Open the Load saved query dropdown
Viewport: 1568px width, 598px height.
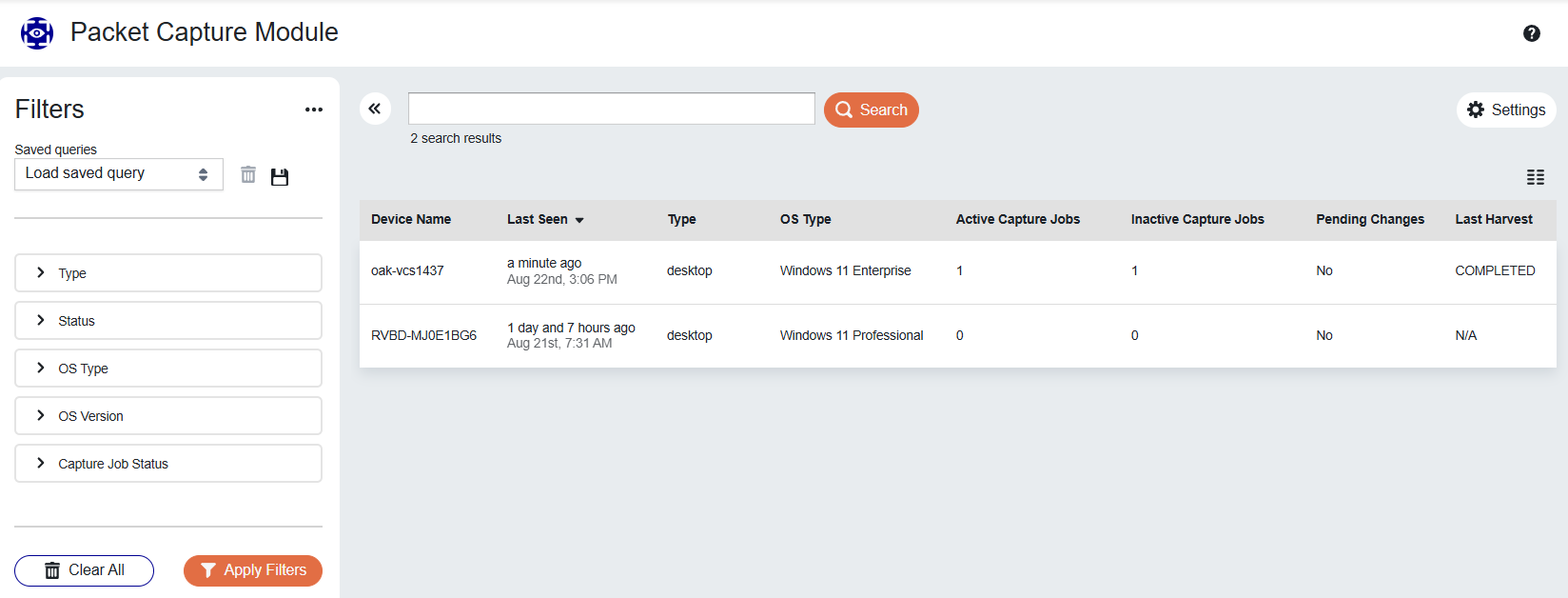[x=118, y=174]
